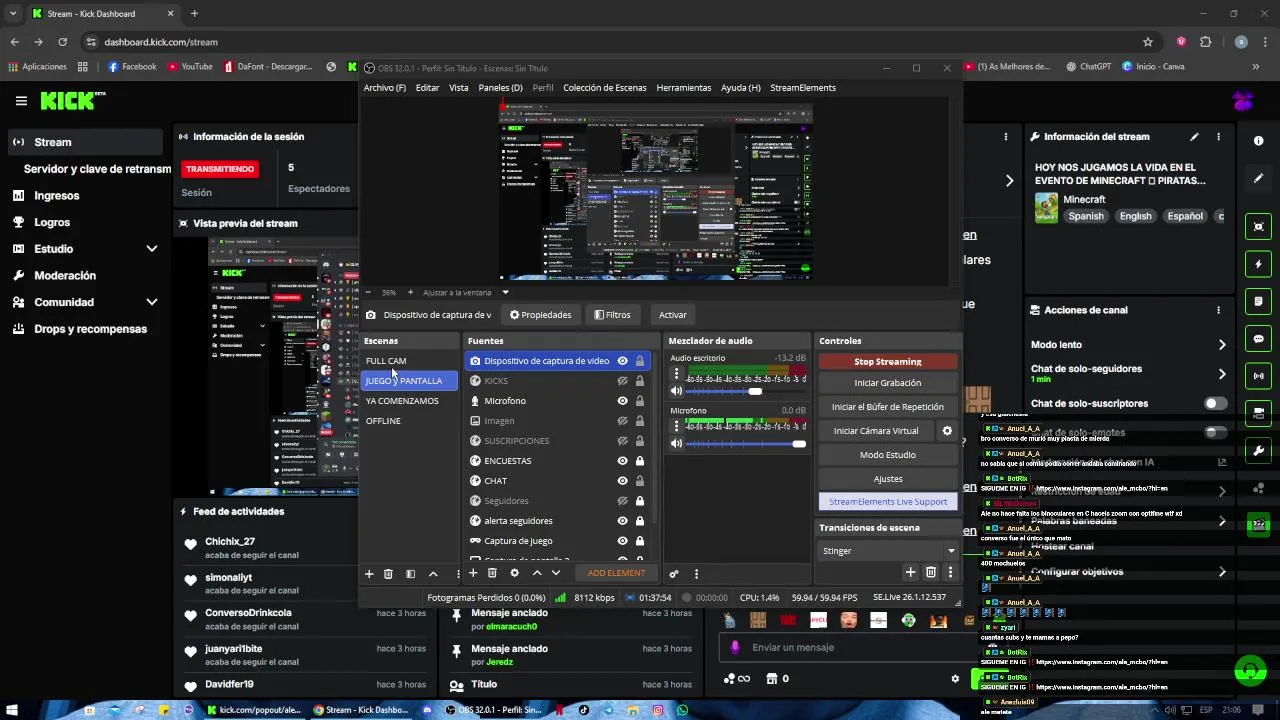
Task: Add a new scene with the plus icon
Action: 369,574
